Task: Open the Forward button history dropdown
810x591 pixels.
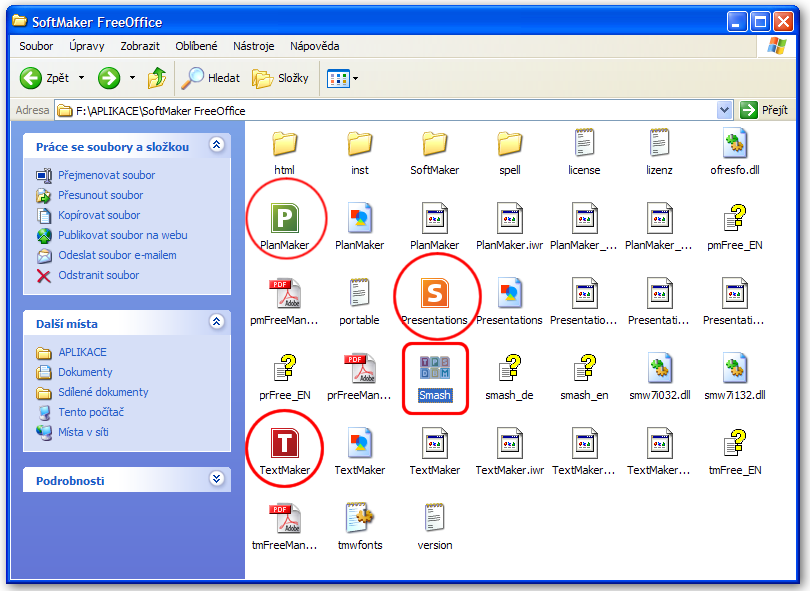Action: tap(132, 78)
